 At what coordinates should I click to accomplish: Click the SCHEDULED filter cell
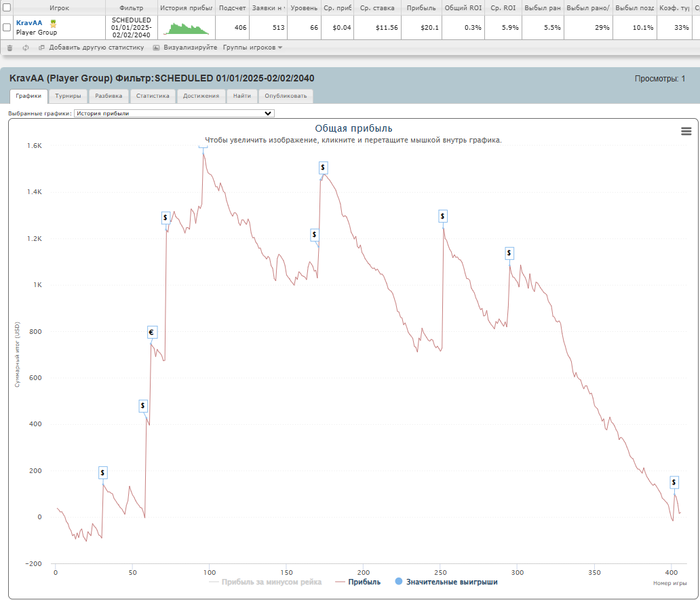tap(131, 27)
